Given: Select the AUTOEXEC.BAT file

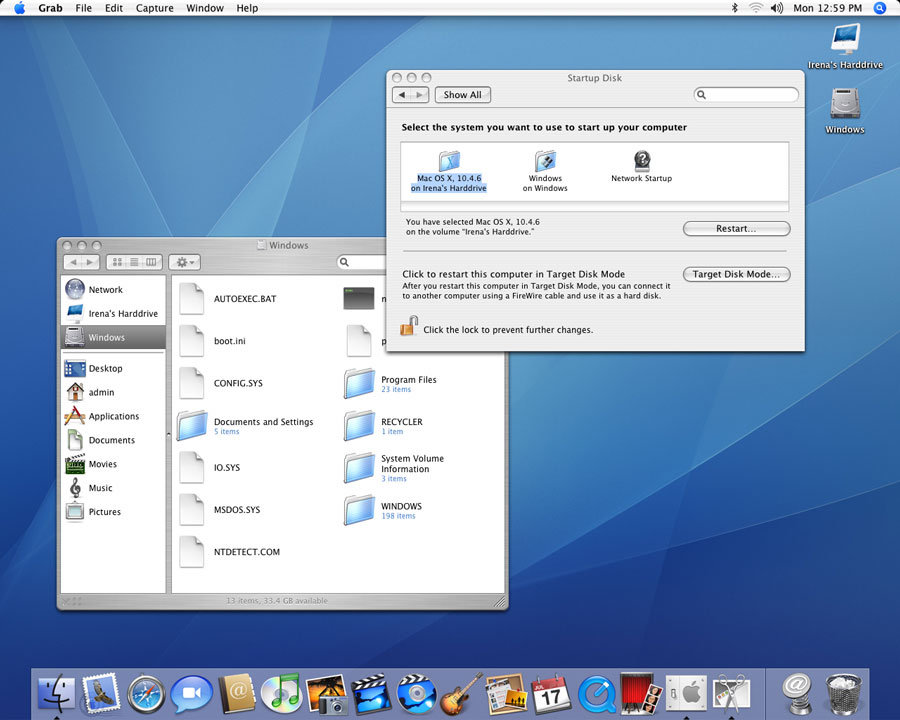Looking at the screenshot, I should tap(228, 299).
